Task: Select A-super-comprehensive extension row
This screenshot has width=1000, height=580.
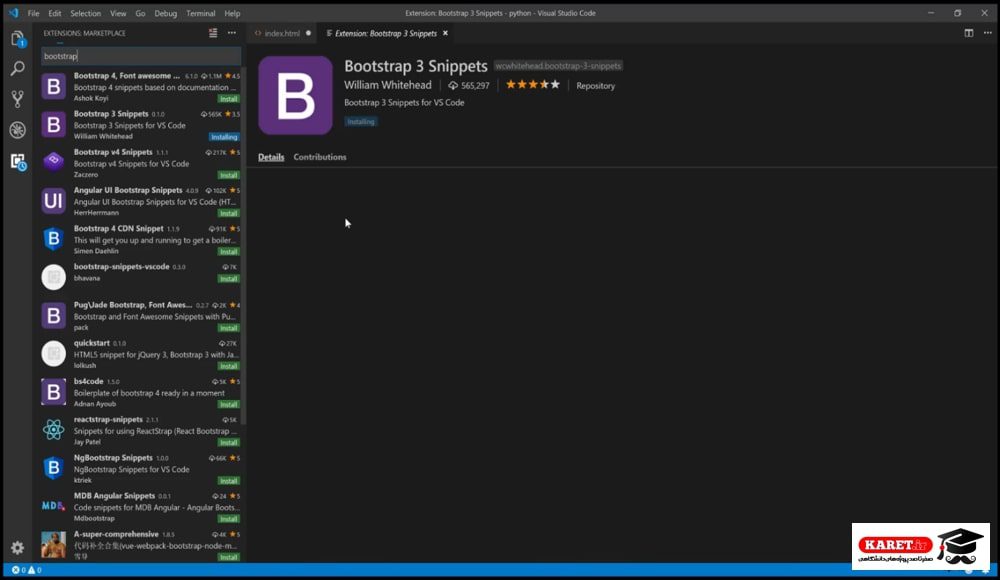Action: (x=141, y=545)
